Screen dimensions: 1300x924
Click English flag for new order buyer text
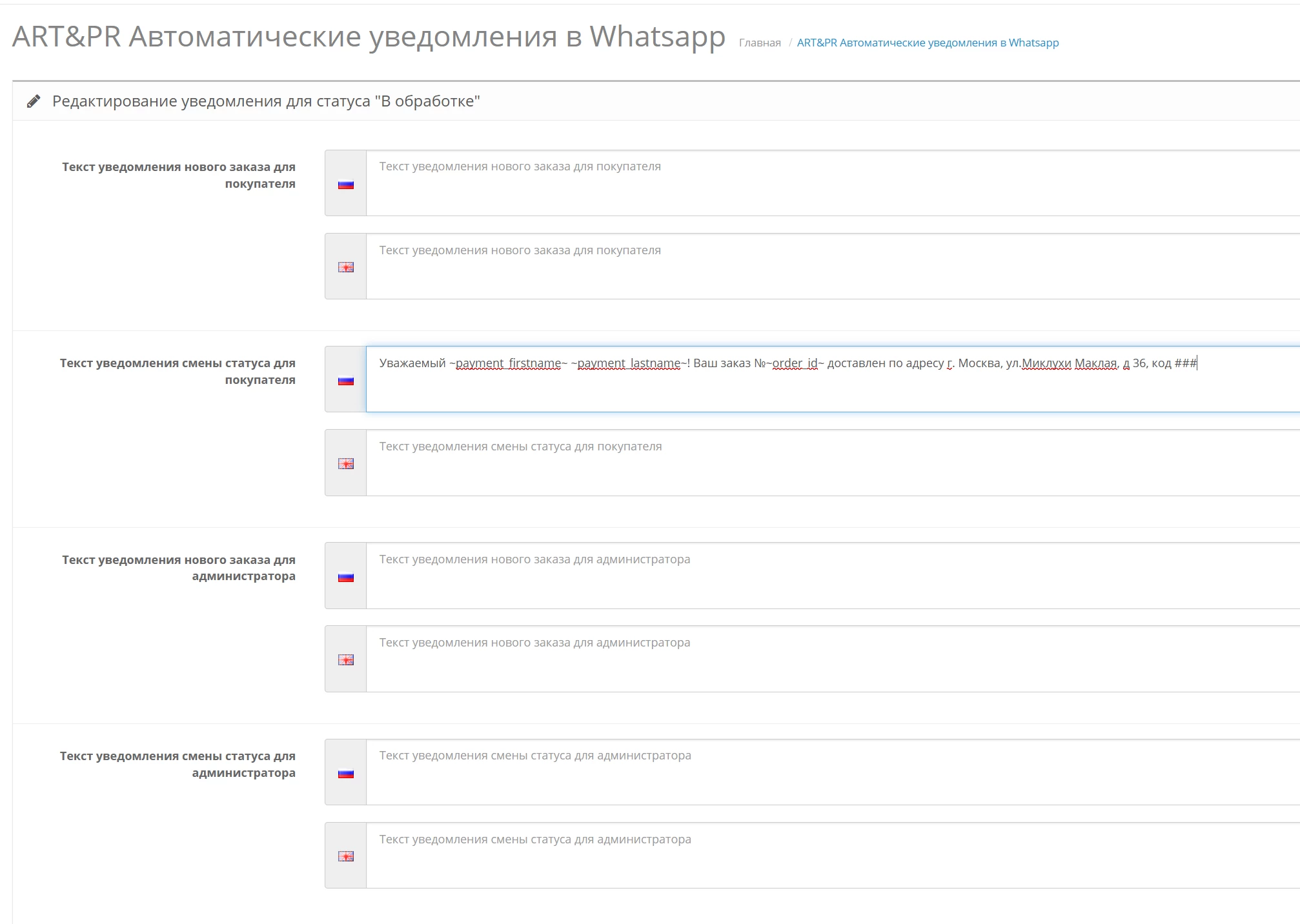pos(346,267)
